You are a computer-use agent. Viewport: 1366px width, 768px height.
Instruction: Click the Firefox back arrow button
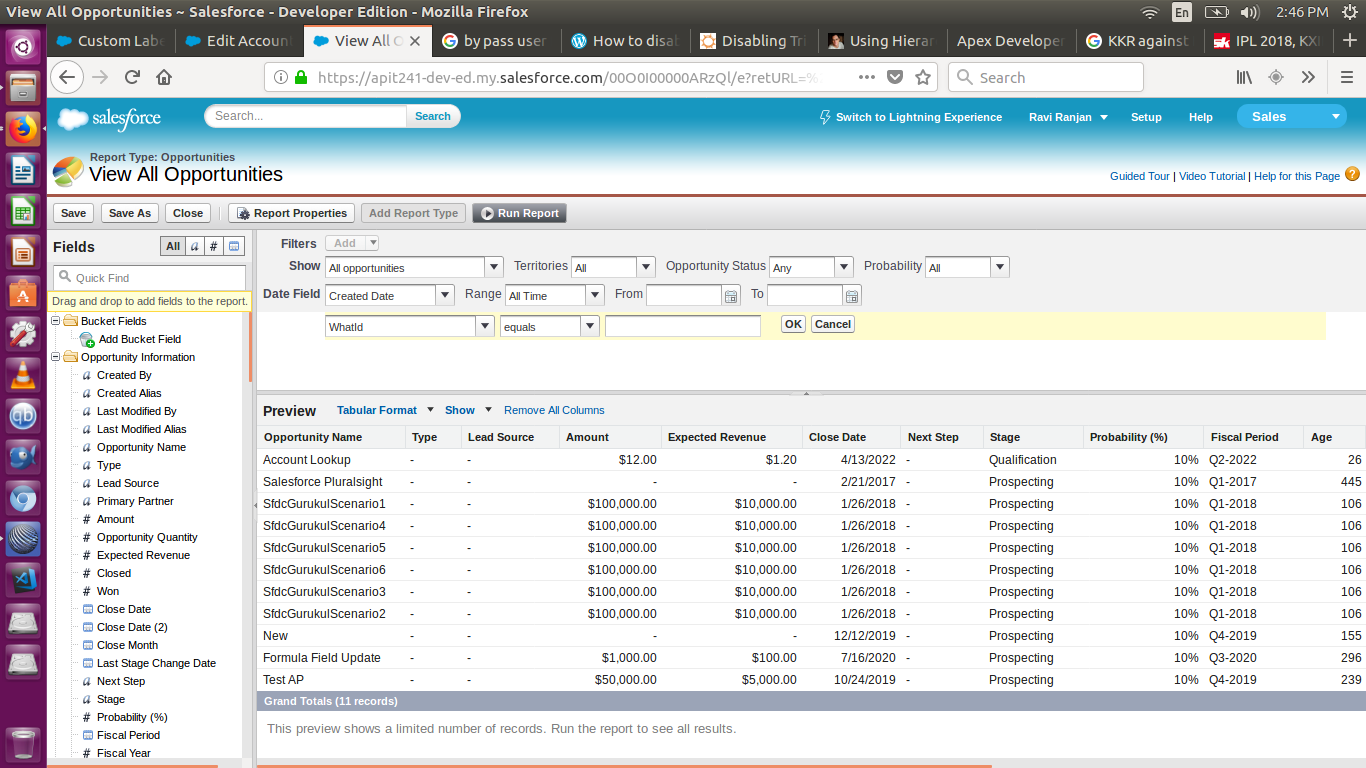click(66, 77)
